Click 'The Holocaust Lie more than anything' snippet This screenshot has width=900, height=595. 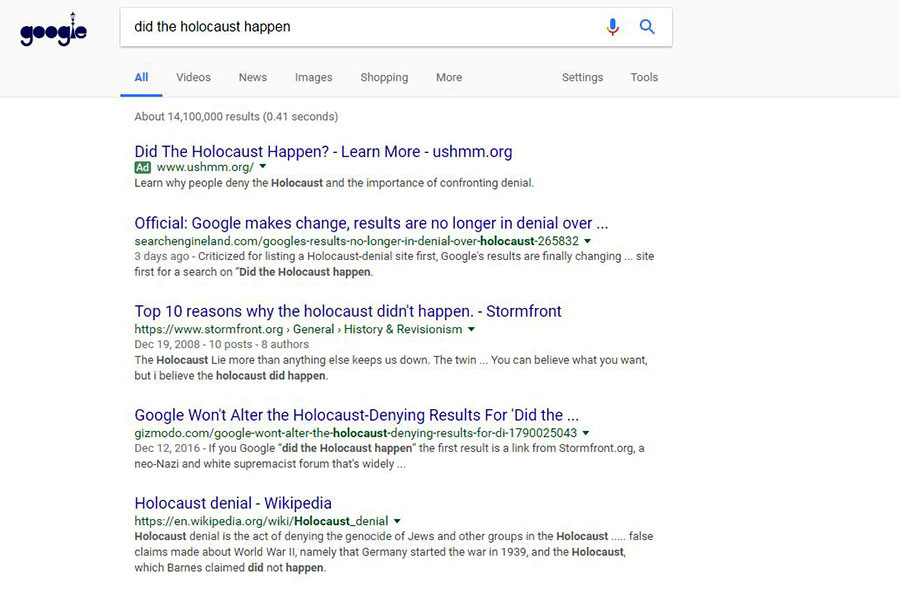[391, 368]
